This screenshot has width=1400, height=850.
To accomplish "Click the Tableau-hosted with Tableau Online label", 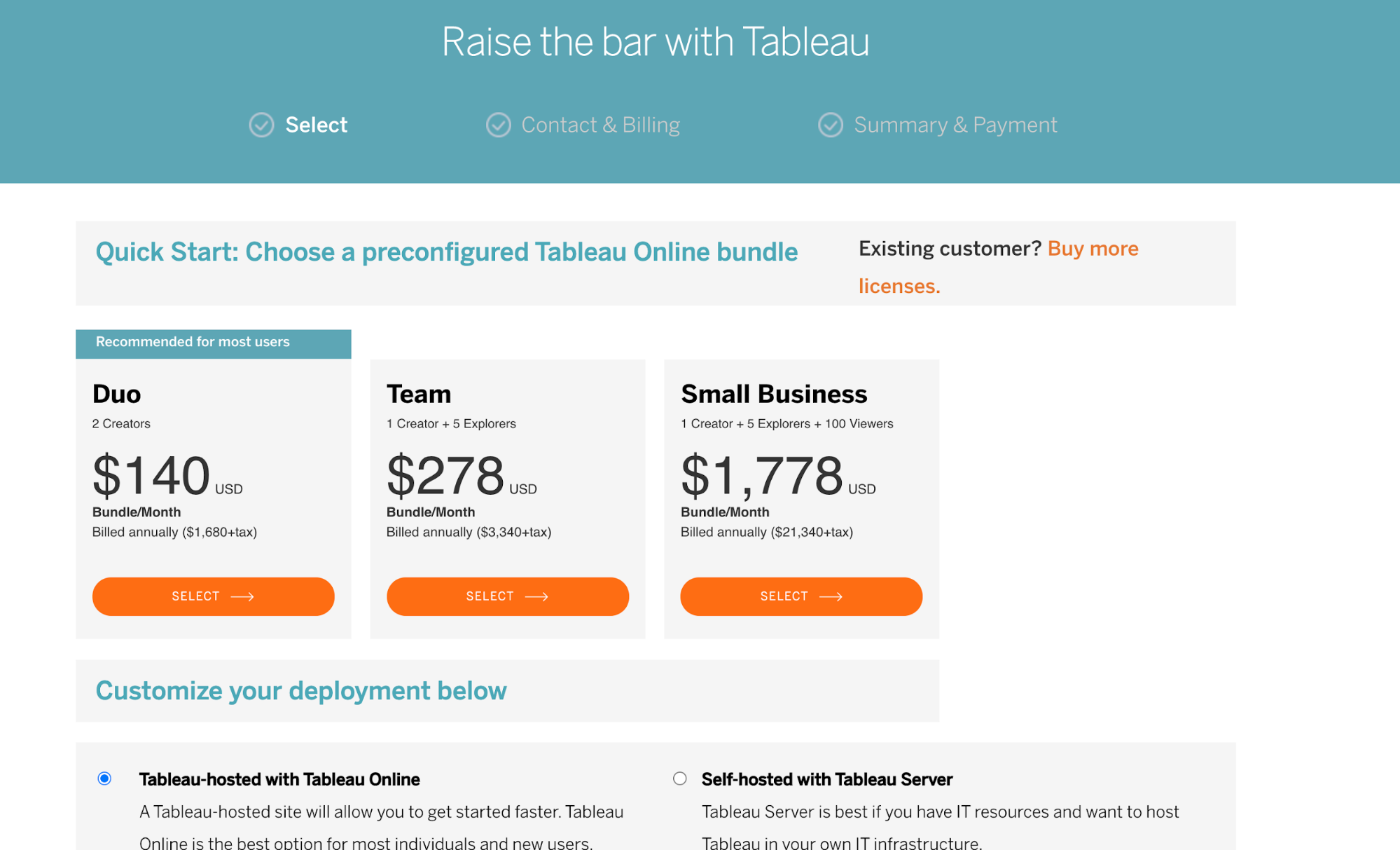I will pyautogui.click(x=279, y=779).
